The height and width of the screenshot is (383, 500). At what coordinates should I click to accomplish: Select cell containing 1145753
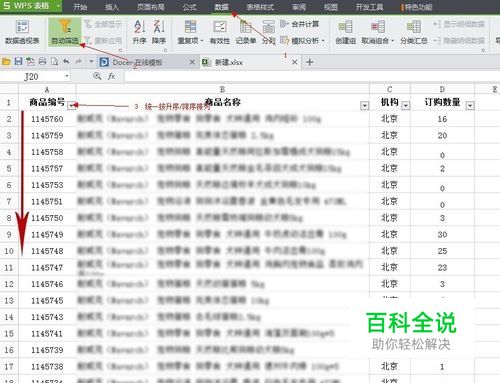[x=47, y=185]
